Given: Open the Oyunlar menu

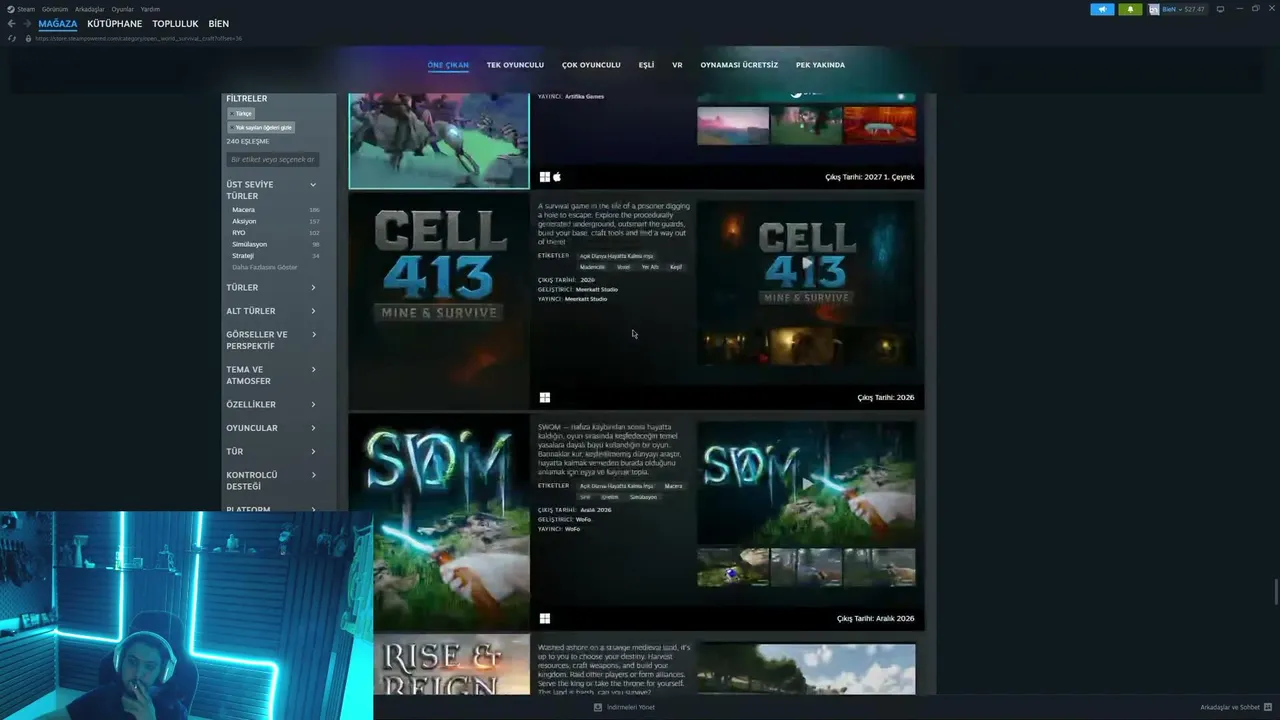Looking at the screenshot, I should pos(122,9).
